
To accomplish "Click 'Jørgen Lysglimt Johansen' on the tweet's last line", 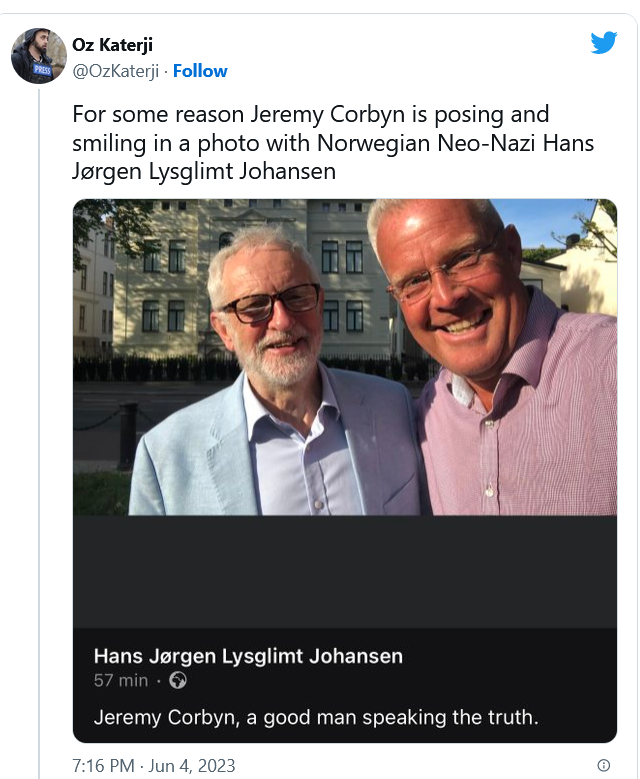I will (x=204, y=171).
